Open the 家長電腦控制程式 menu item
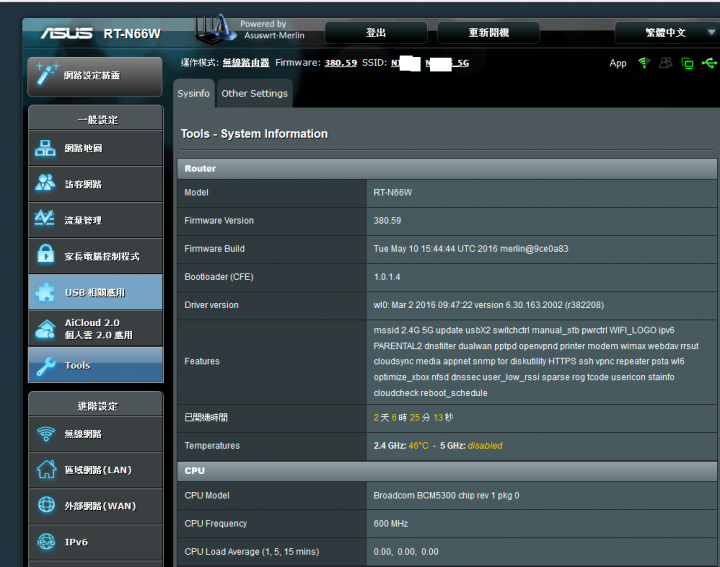 96,256
